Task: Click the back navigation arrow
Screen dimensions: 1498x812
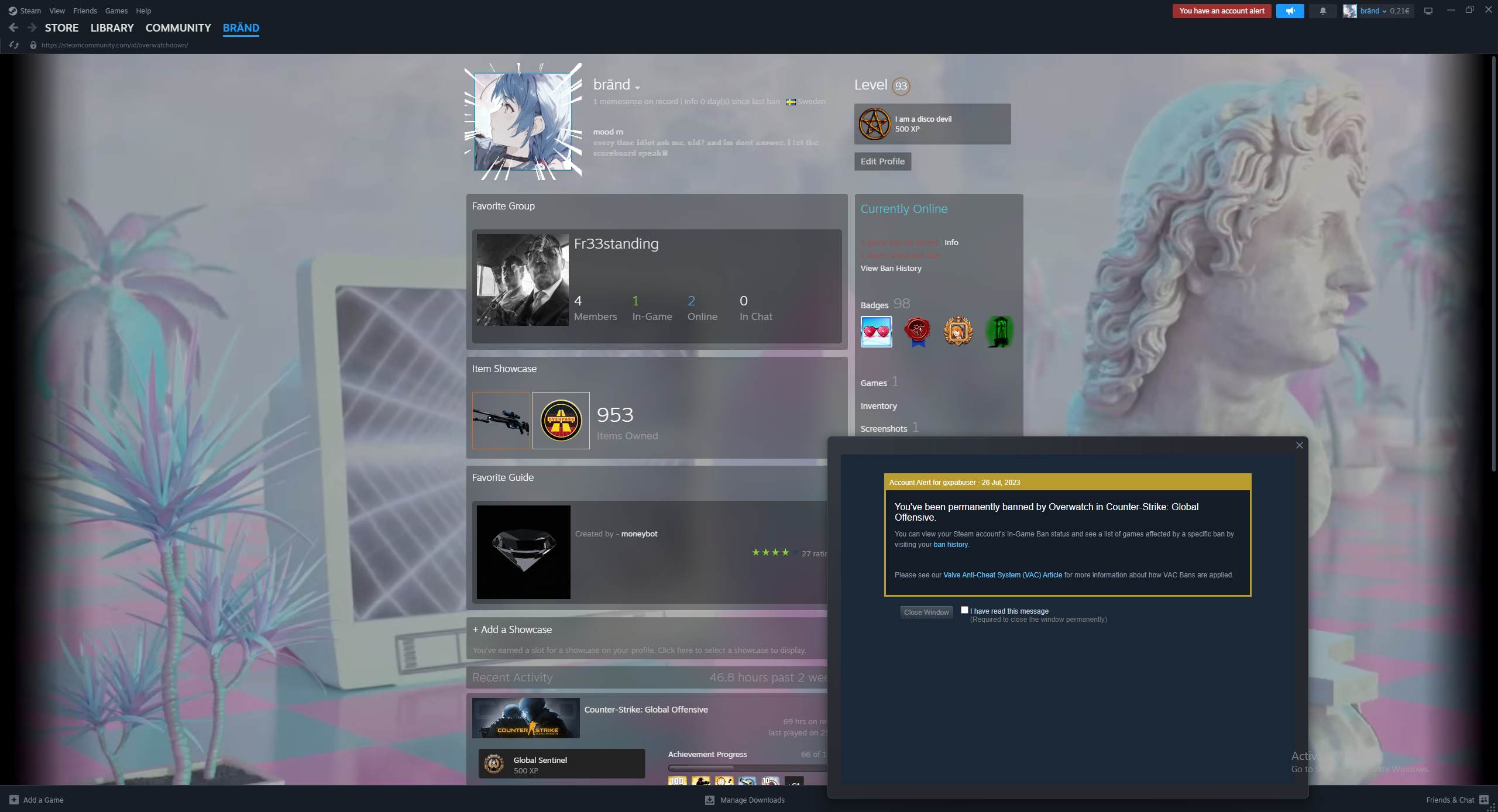Action: click(x=13, y=27)
